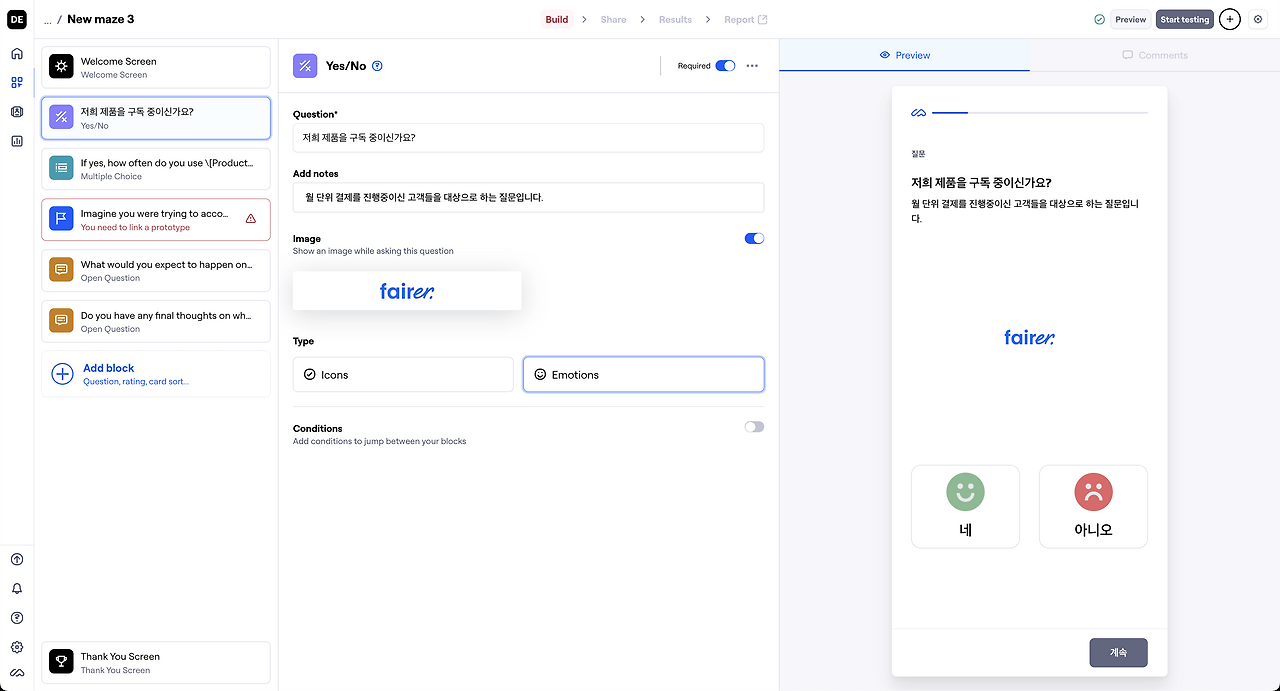
Task: Click the warning triangle on prototype block
Action: point(251,219)
